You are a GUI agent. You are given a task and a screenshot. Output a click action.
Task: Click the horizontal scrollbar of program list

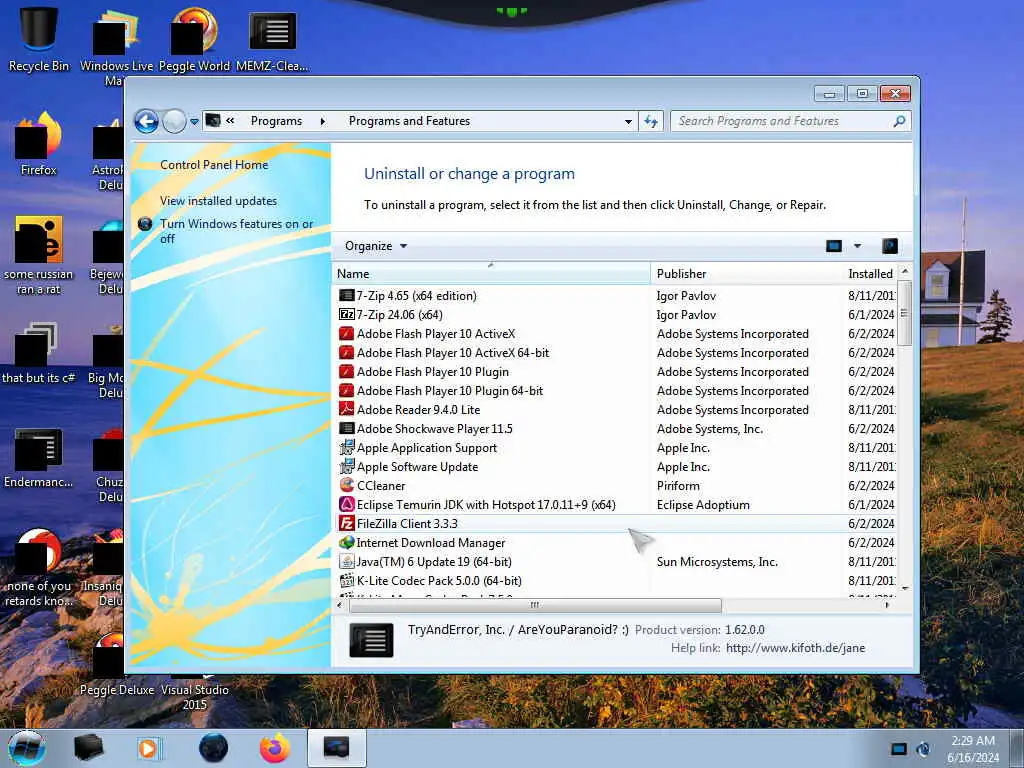point(536,605)
